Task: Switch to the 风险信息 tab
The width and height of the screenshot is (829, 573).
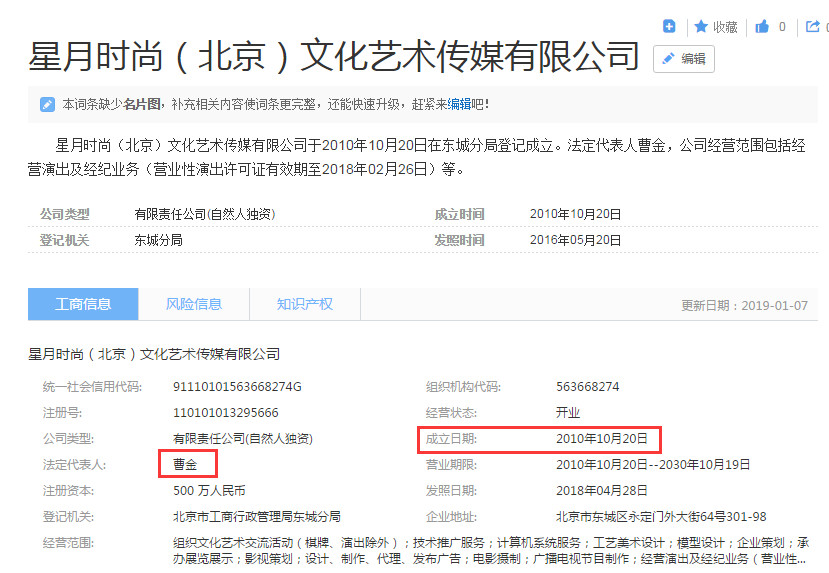Action: pyautogui.click(x=194, y=304)
